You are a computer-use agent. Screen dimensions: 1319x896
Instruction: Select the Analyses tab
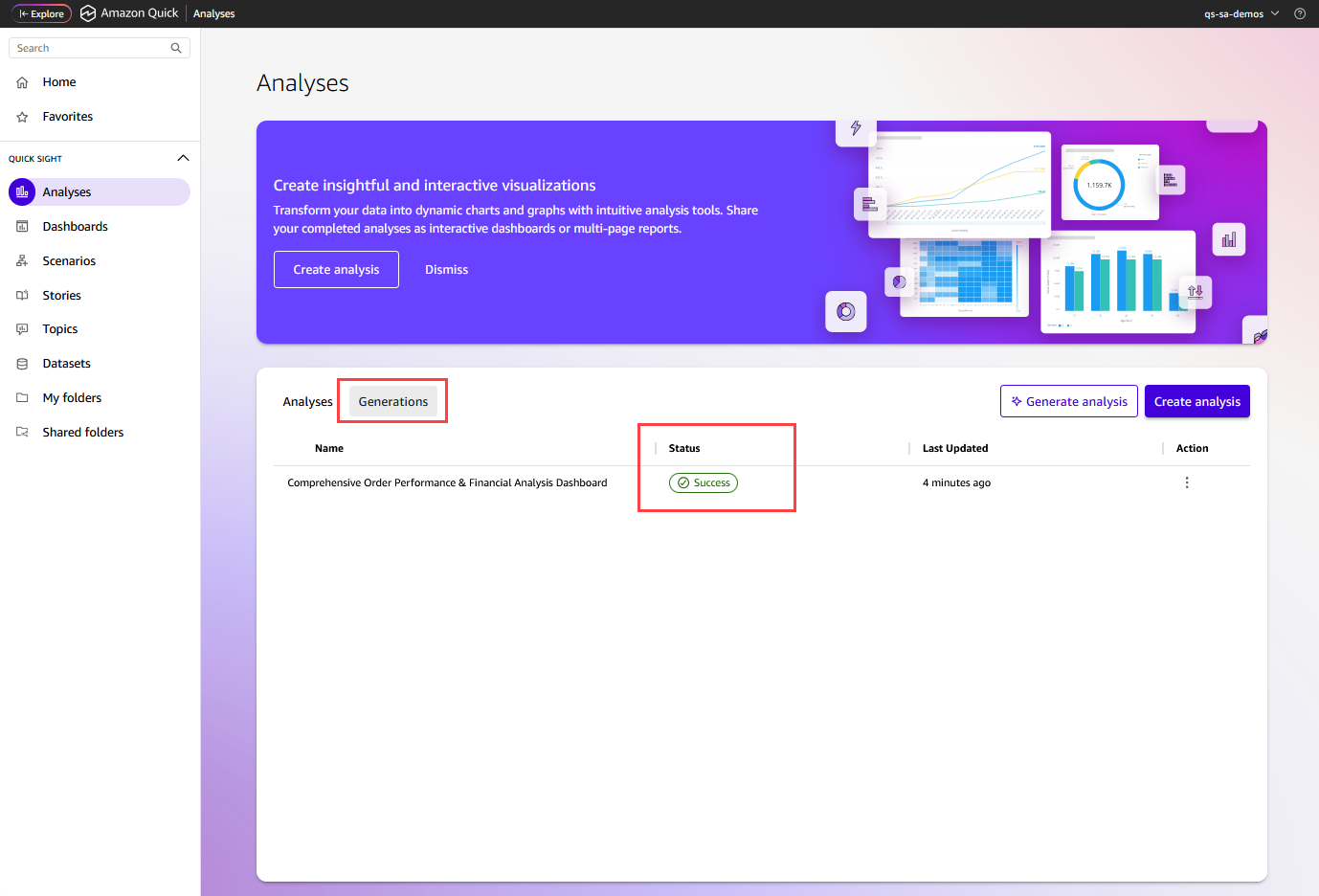tap(307, 401)
